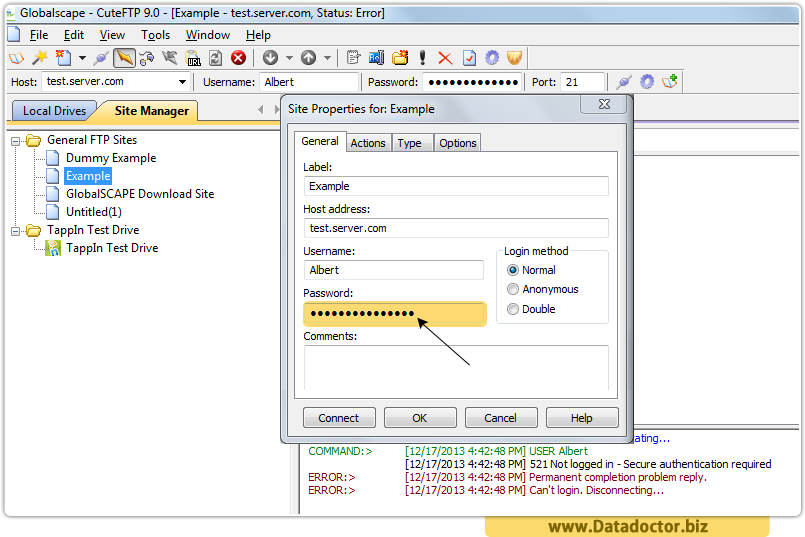Open the Tools menu
The image size is (805, 537).
pos(155,35)
